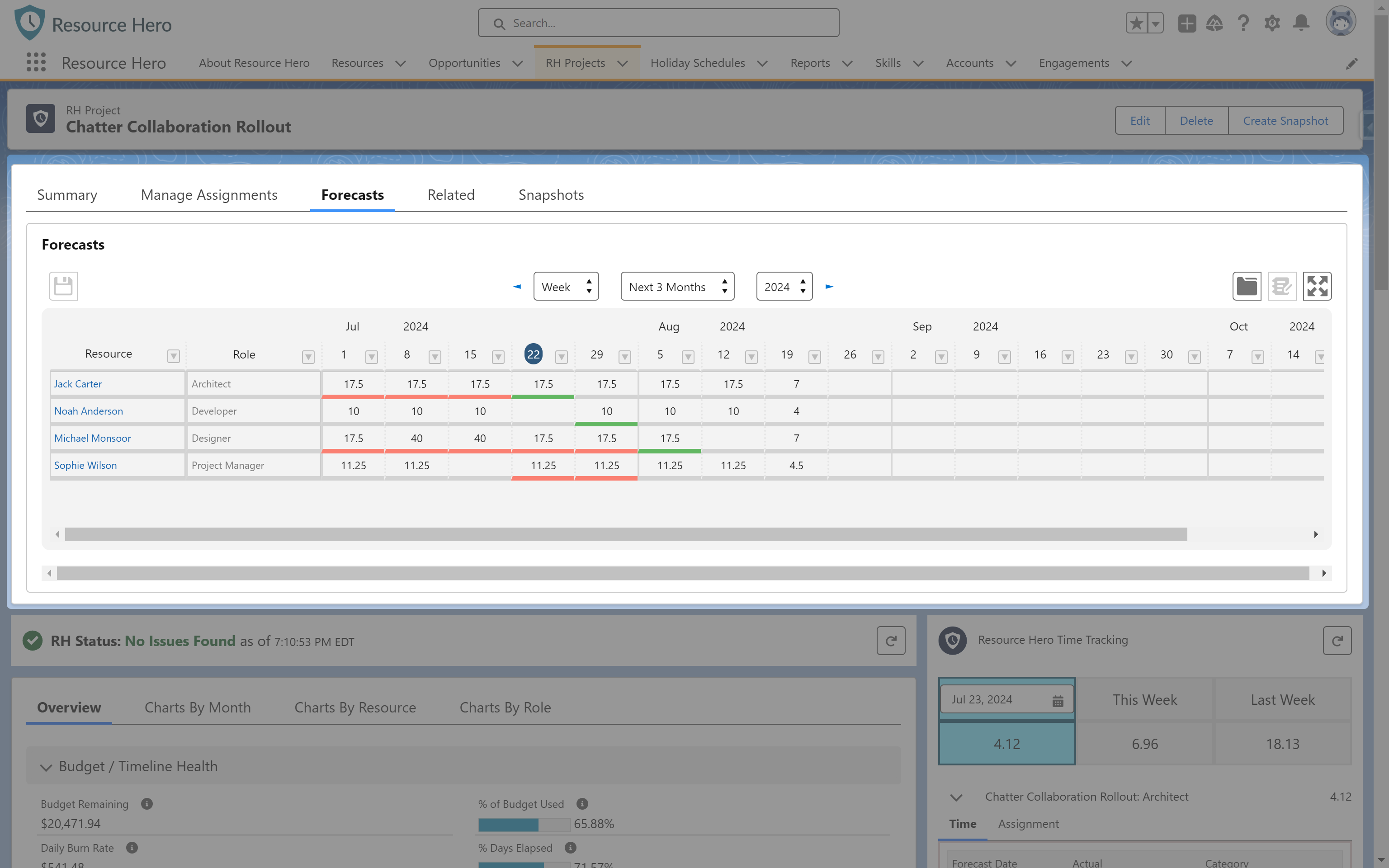Viewport: 1389px width, 868px height.
Task: Open the Resources menu chevron
Action: pos(401,63)
